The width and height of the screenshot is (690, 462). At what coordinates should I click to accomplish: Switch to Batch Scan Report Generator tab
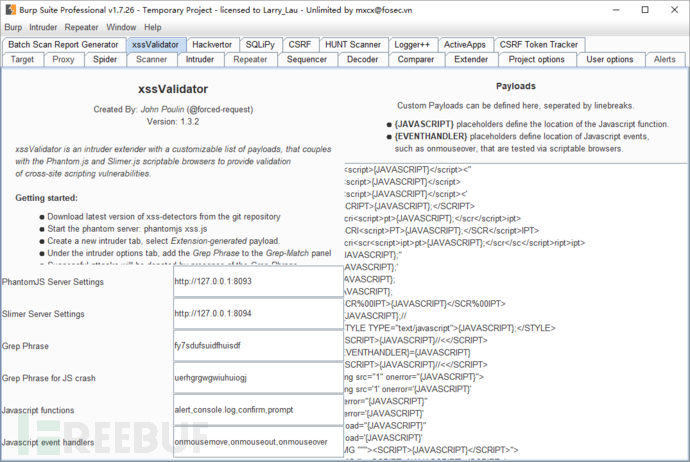pyautogui.click(x=63, y=45)
